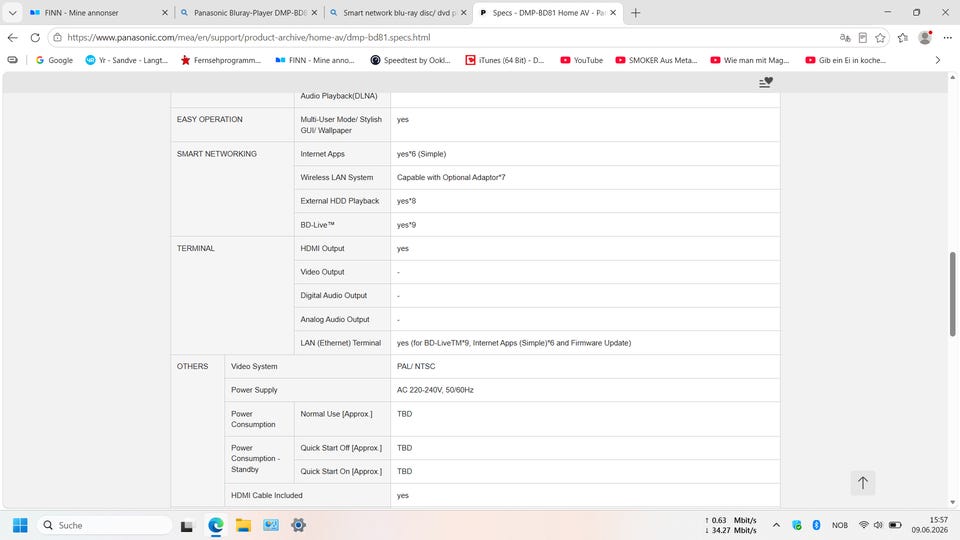Open Google bookmark
The height and width of the screenshot is (540, 960).
click(54, 60)
